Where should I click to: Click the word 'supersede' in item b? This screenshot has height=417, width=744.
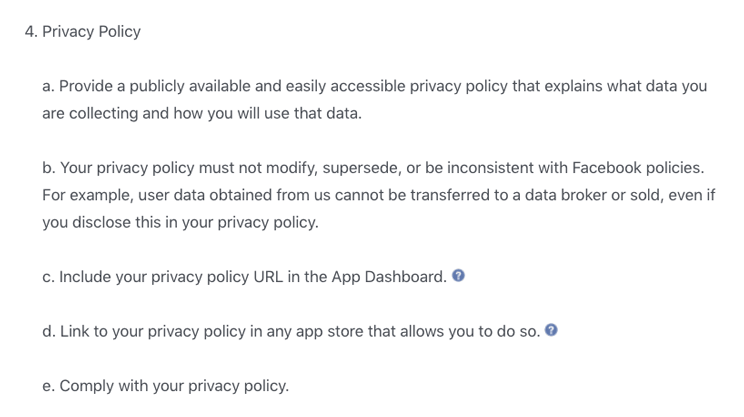360,168
